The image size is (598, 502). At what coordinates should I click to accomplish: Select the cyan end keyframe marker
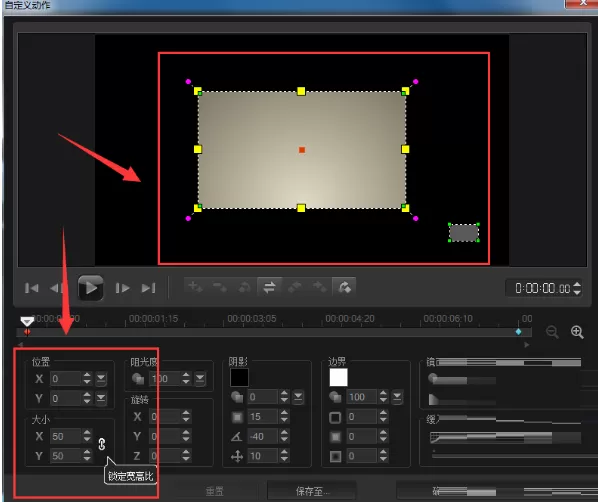click(x=518, y=332)
